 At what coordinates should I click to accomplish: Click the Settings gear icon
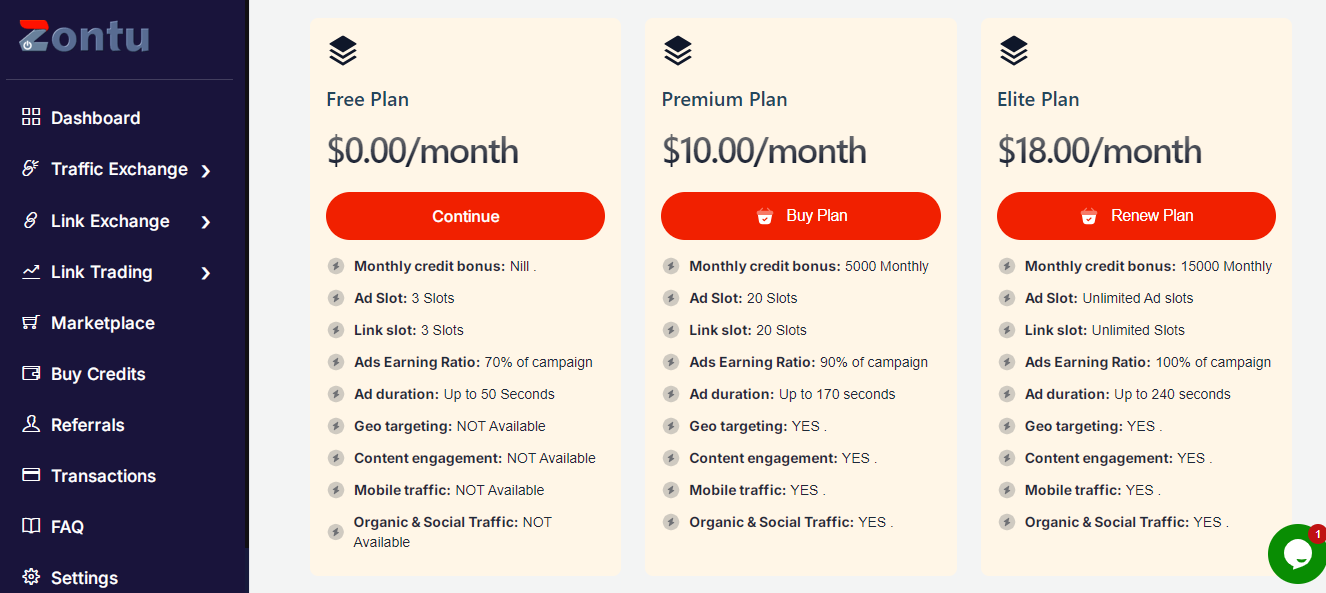(x=31, y=577)
